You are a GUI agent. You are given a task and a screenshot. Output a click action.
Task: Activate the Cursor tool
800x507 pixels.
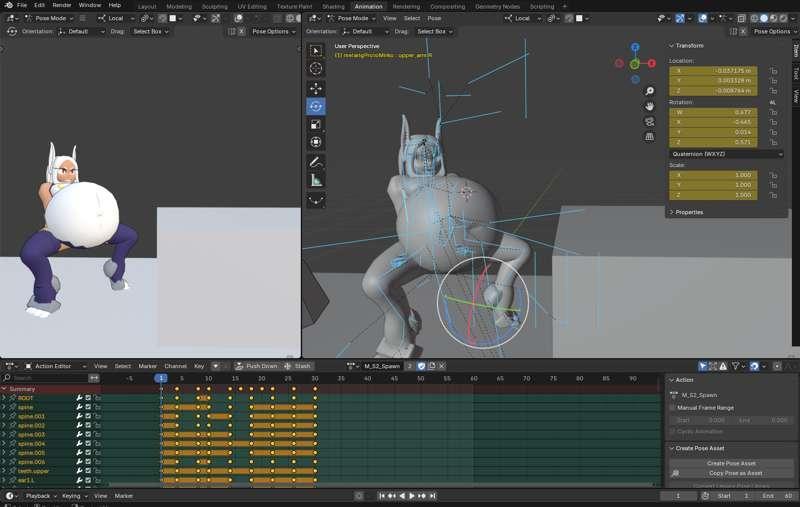pos(316,69)
